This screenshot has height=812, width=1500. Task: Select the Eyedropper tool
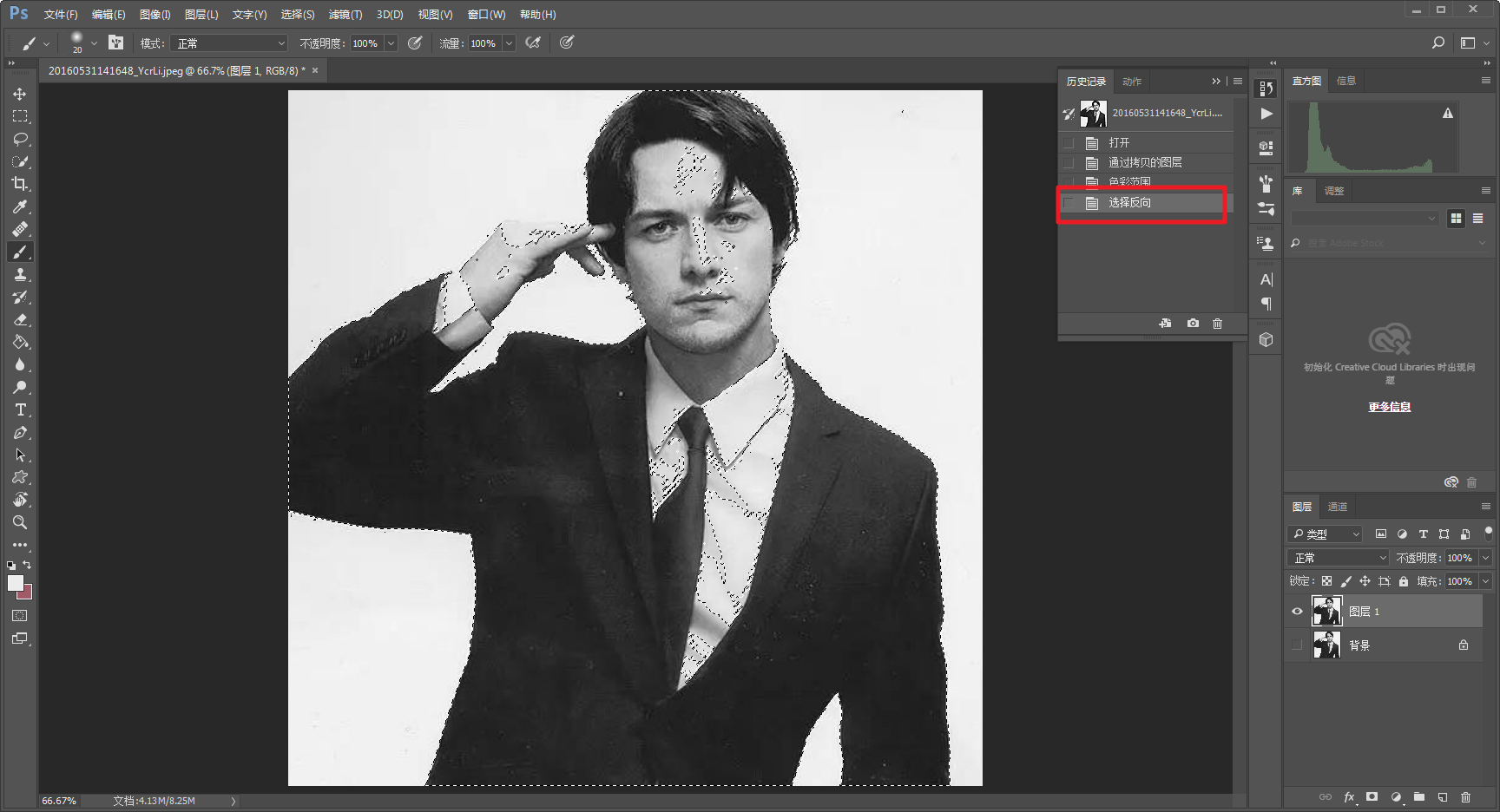(20, 206)
